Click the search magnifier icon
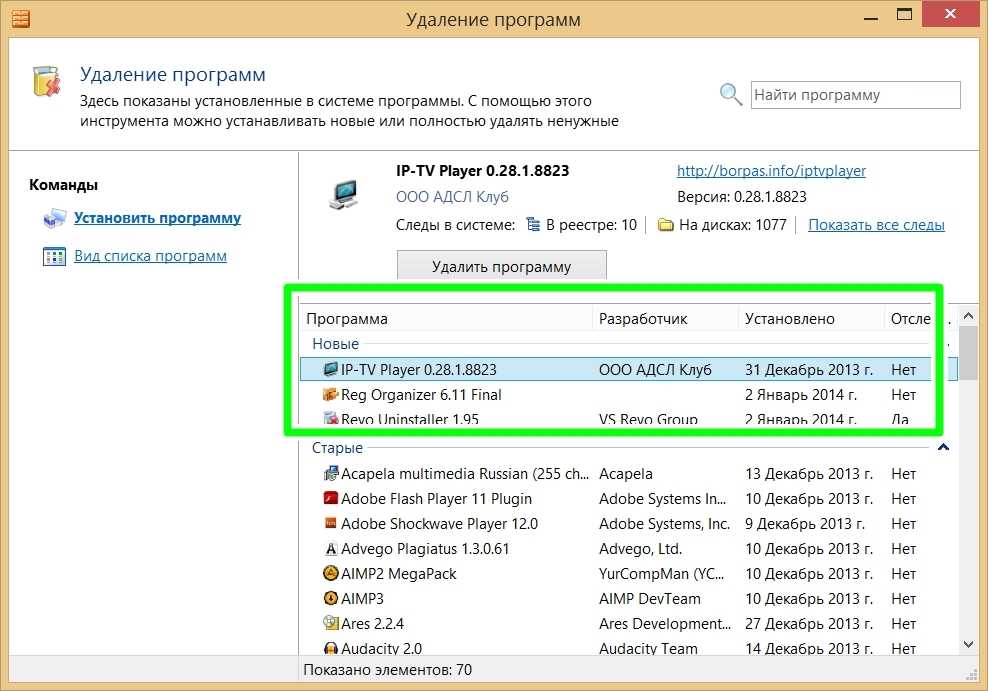The image size is (988, 691). click(x=731, y=95)
